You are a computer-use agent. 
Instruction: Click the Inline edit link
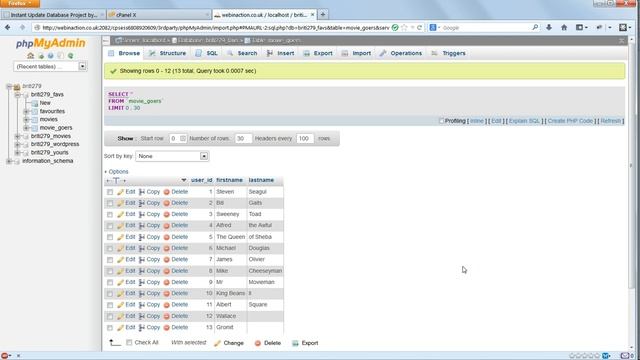click(x=477, y=121)
